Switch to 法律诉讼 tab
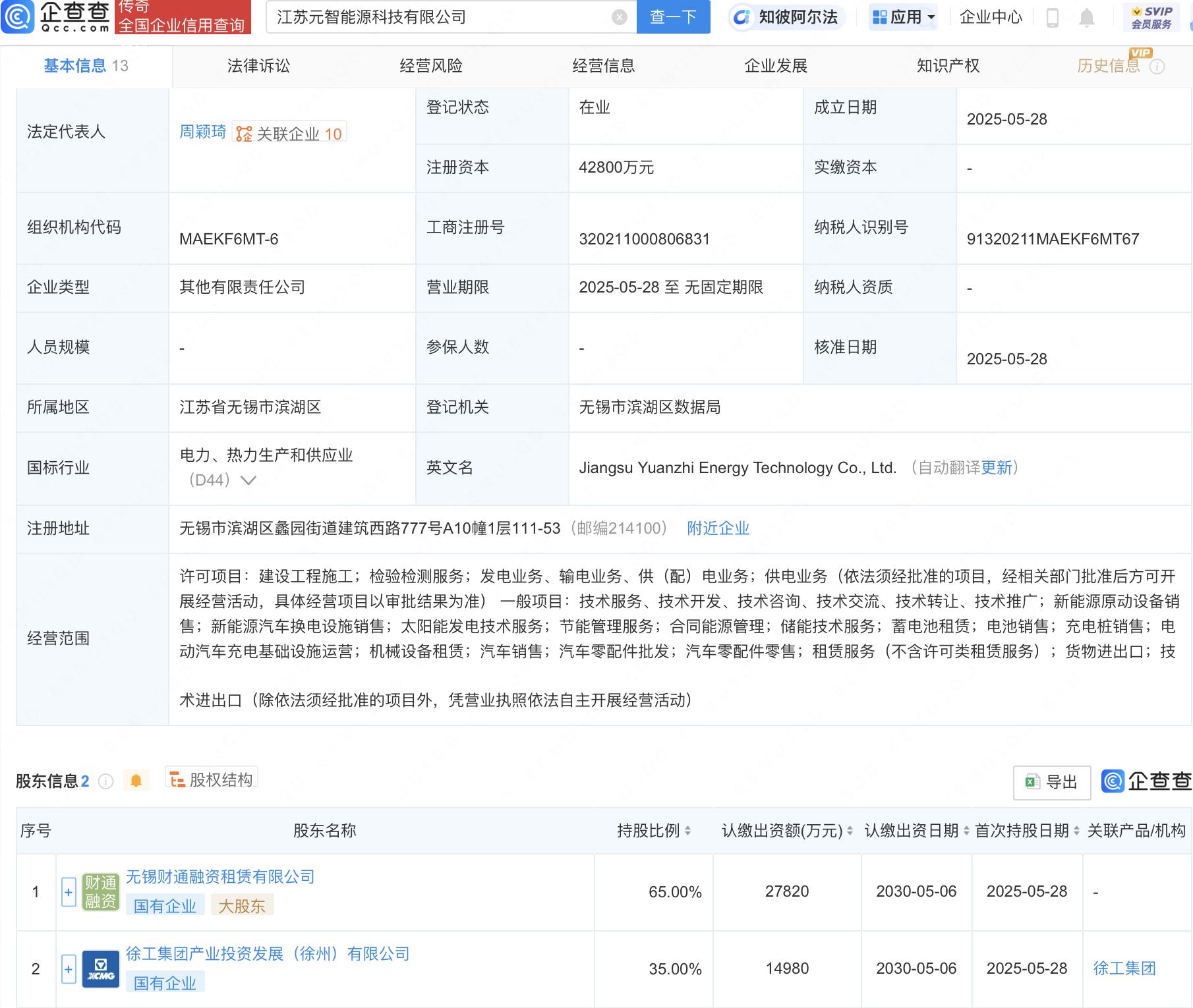 (x=258, y=66)
